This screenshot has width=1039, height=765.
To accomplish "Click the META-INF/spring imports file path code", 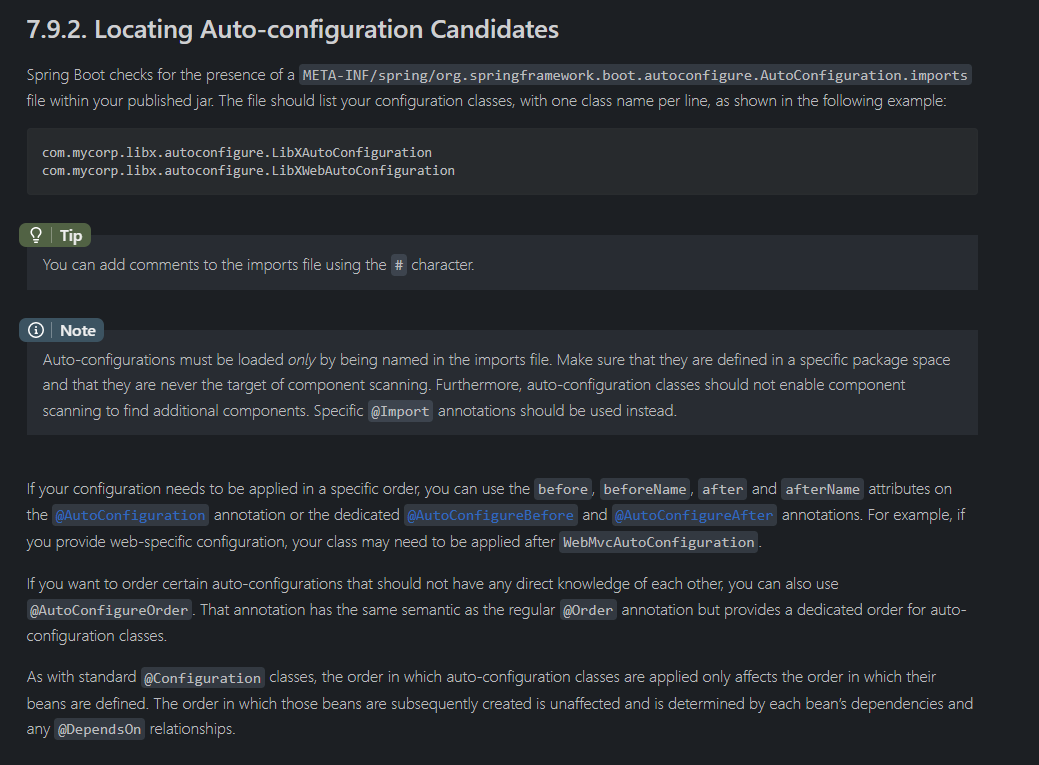I will coord(635,75).
